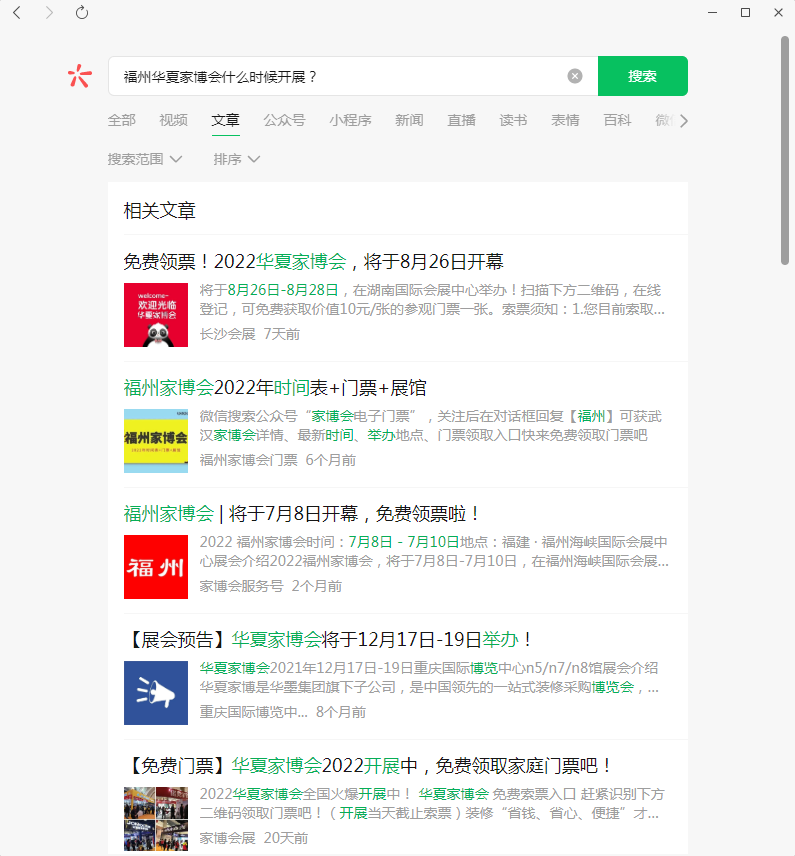Click the 家博会展 source name
This screenshot has height=856, width=795.
[x=228, y=838]
